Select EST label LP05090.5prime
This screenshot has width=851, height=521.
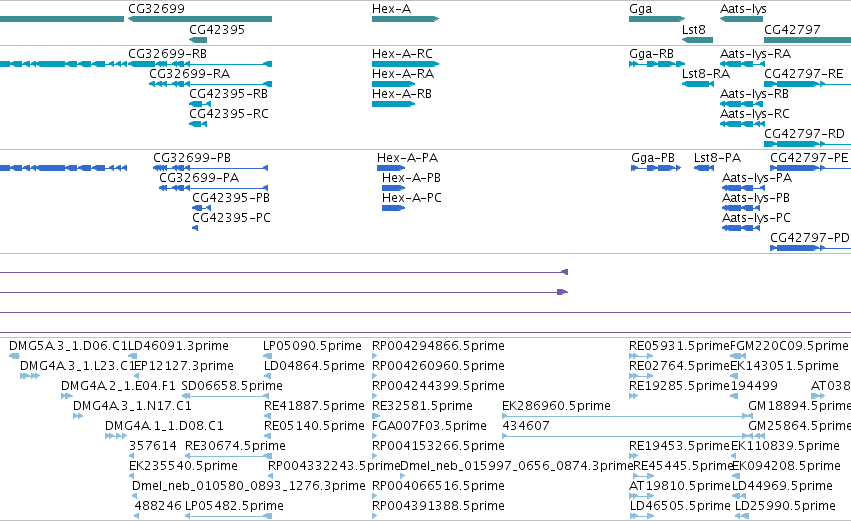tap(312, 346)
